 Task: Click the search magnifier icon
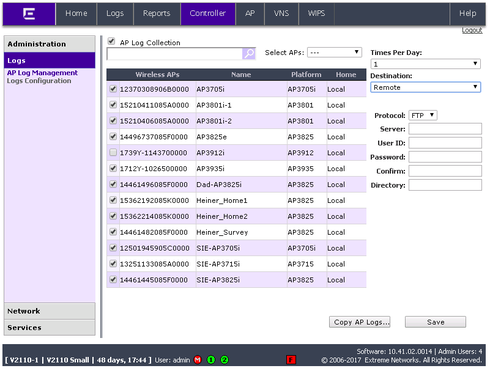[249, 53]
